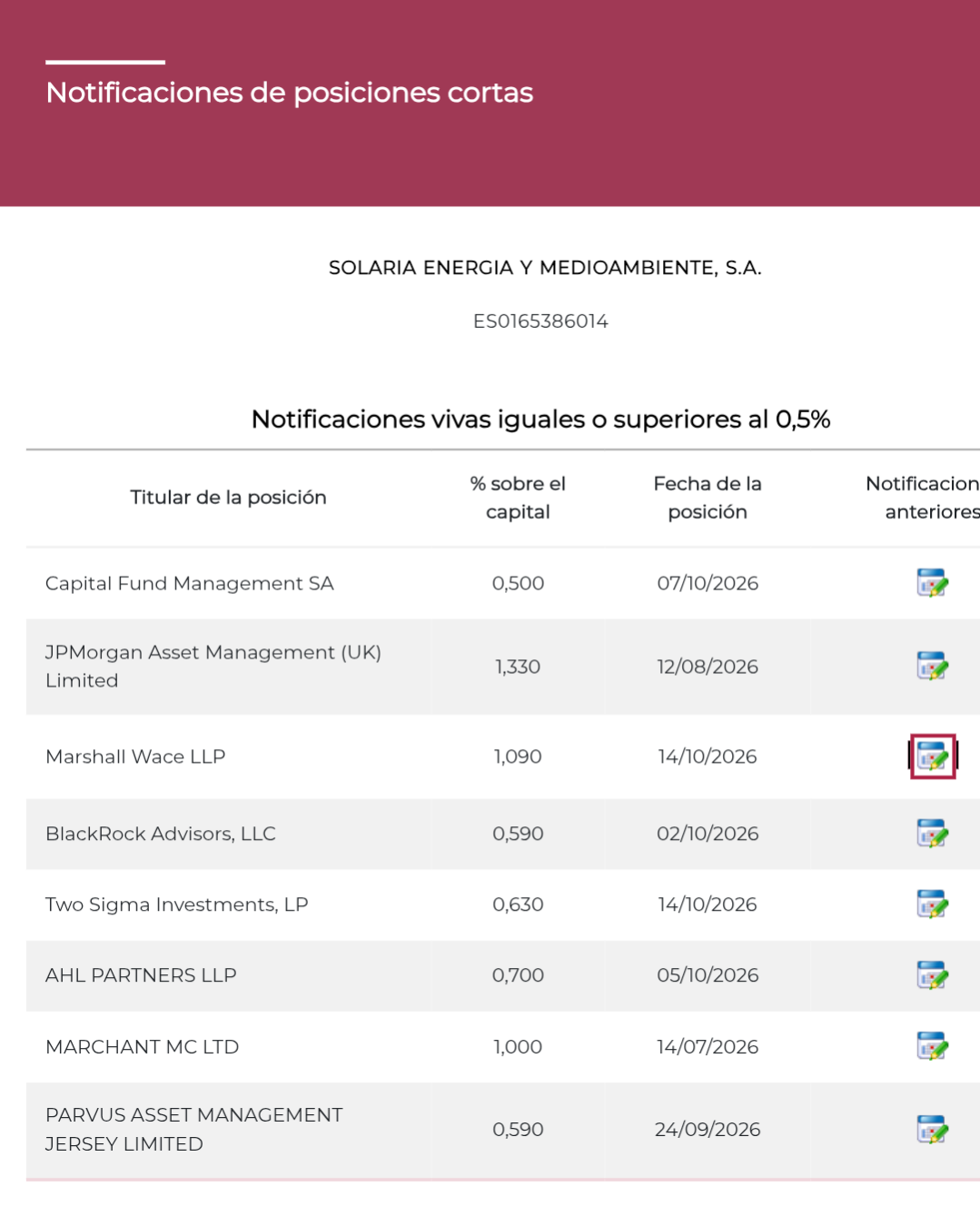980x1216 pixels.
Task: Open previous notifications for BlackRock Advisors, LLC
Action: click(932, 833)
